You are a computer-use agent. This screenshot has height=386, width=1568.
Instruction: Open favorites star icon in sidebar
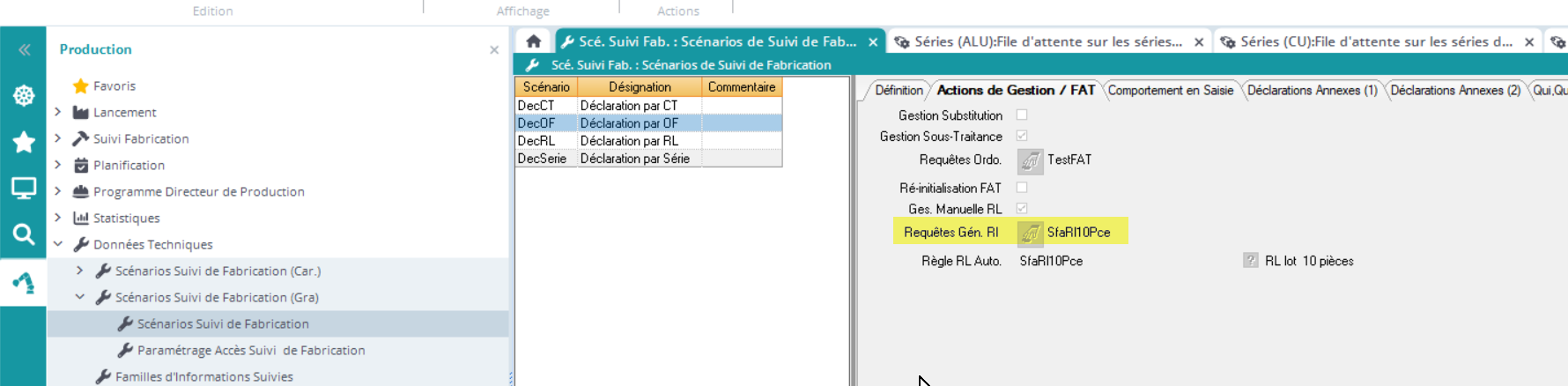tap(24, 142)
